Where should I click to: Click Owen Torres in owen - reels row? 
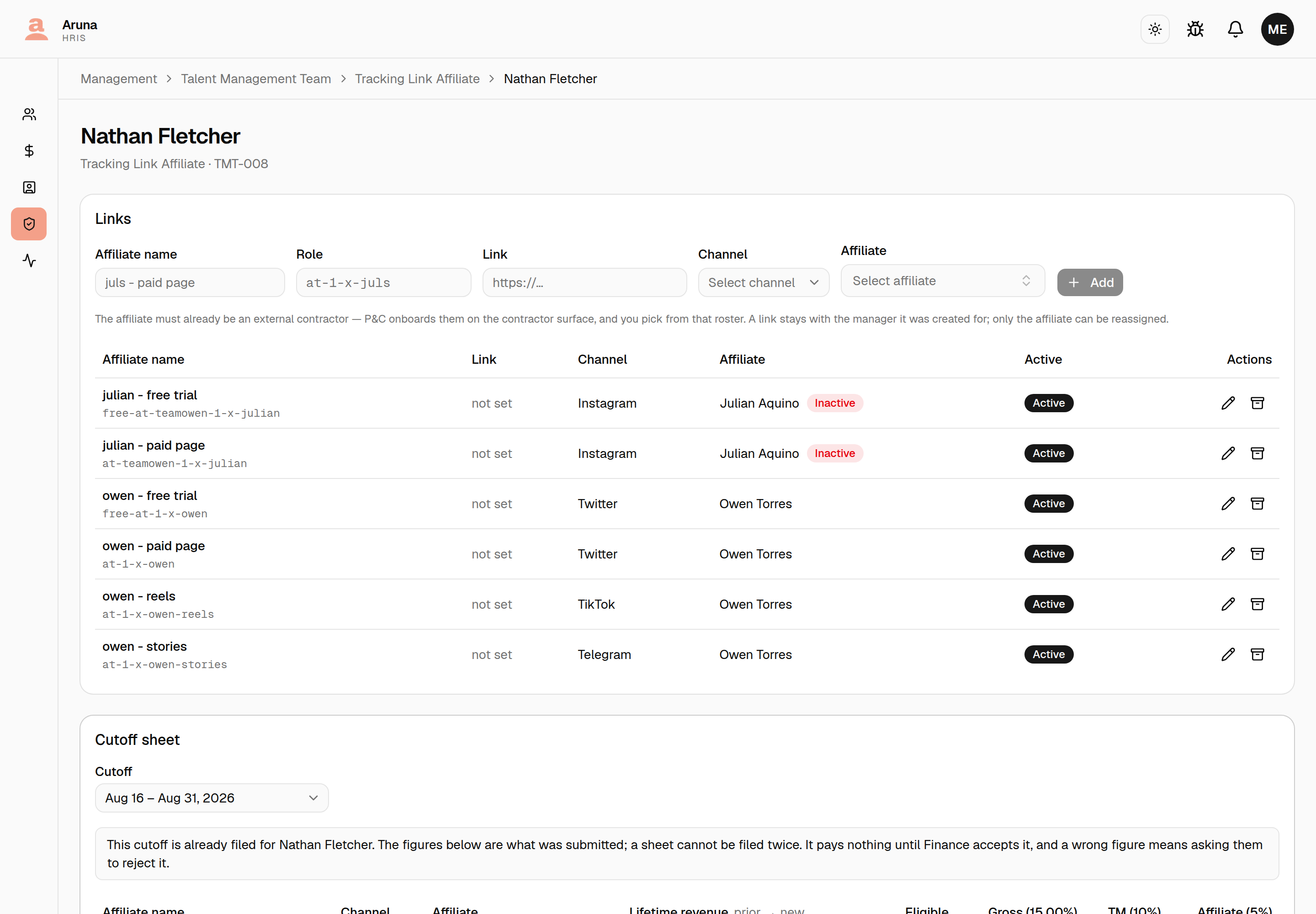point(755,604)
